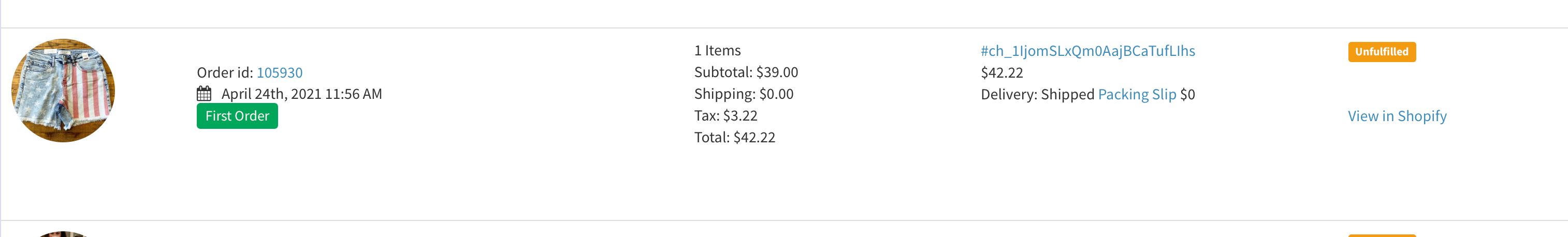Select the April 24th, 2021 date text
Viewport: 1568px width, 237px height.
[302, 94]
